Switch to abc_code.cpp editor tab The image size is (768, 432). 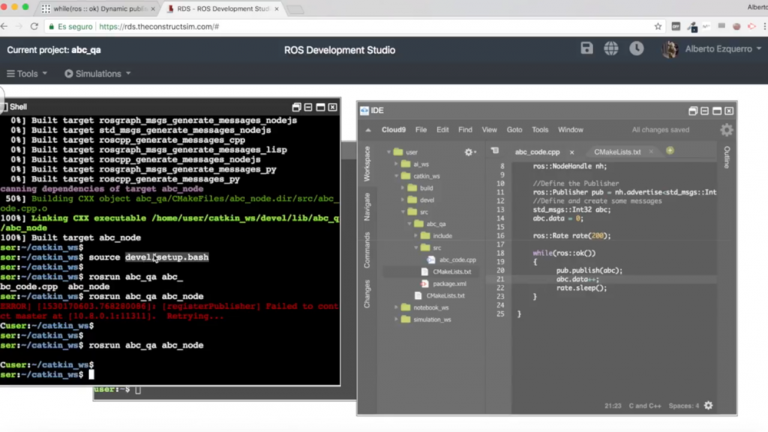(x=537, y=152)
